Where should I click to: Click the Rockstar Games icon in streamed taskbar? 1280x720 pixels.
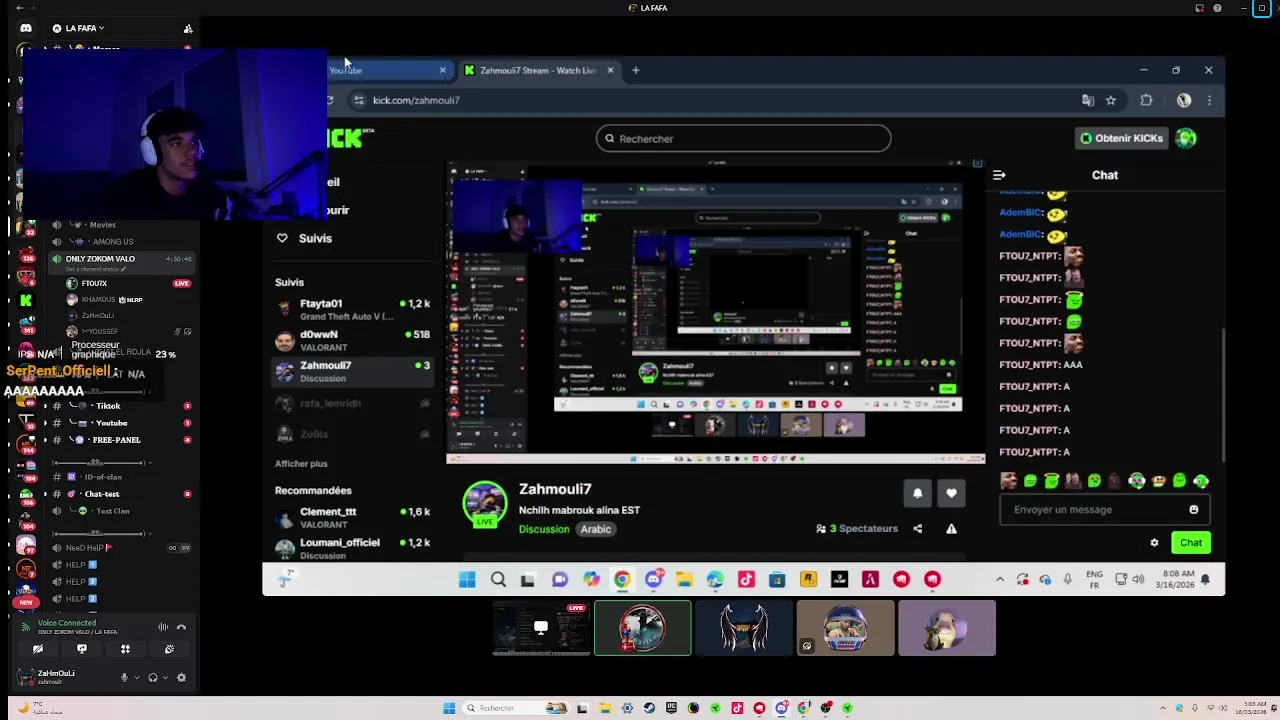tap(808, 579)
